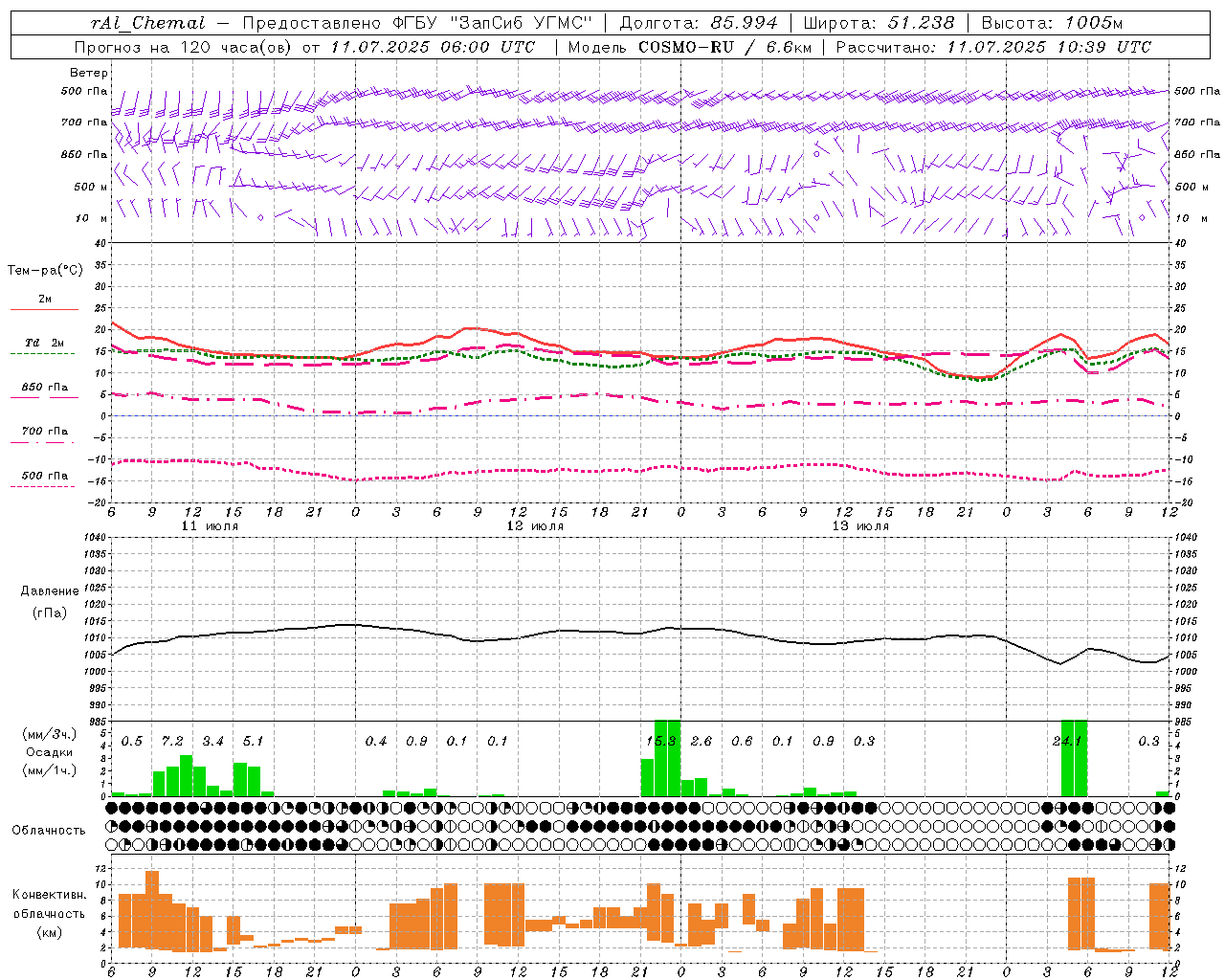Click the '(мм/3ч.)' units label
The height and width of the screenshot is (980, 1225).
[50, 734]
